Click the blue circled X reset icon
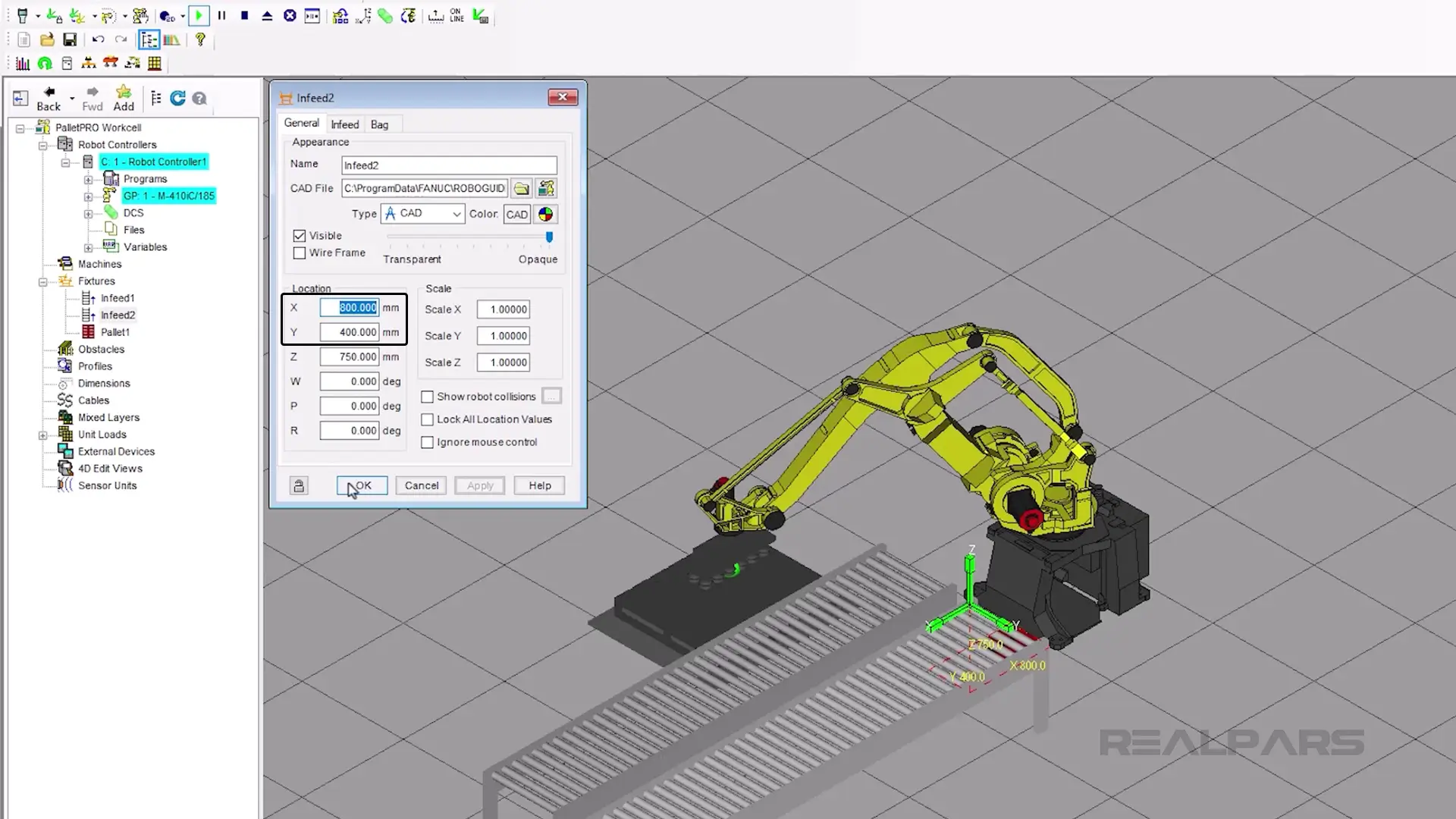 [290, 16]
